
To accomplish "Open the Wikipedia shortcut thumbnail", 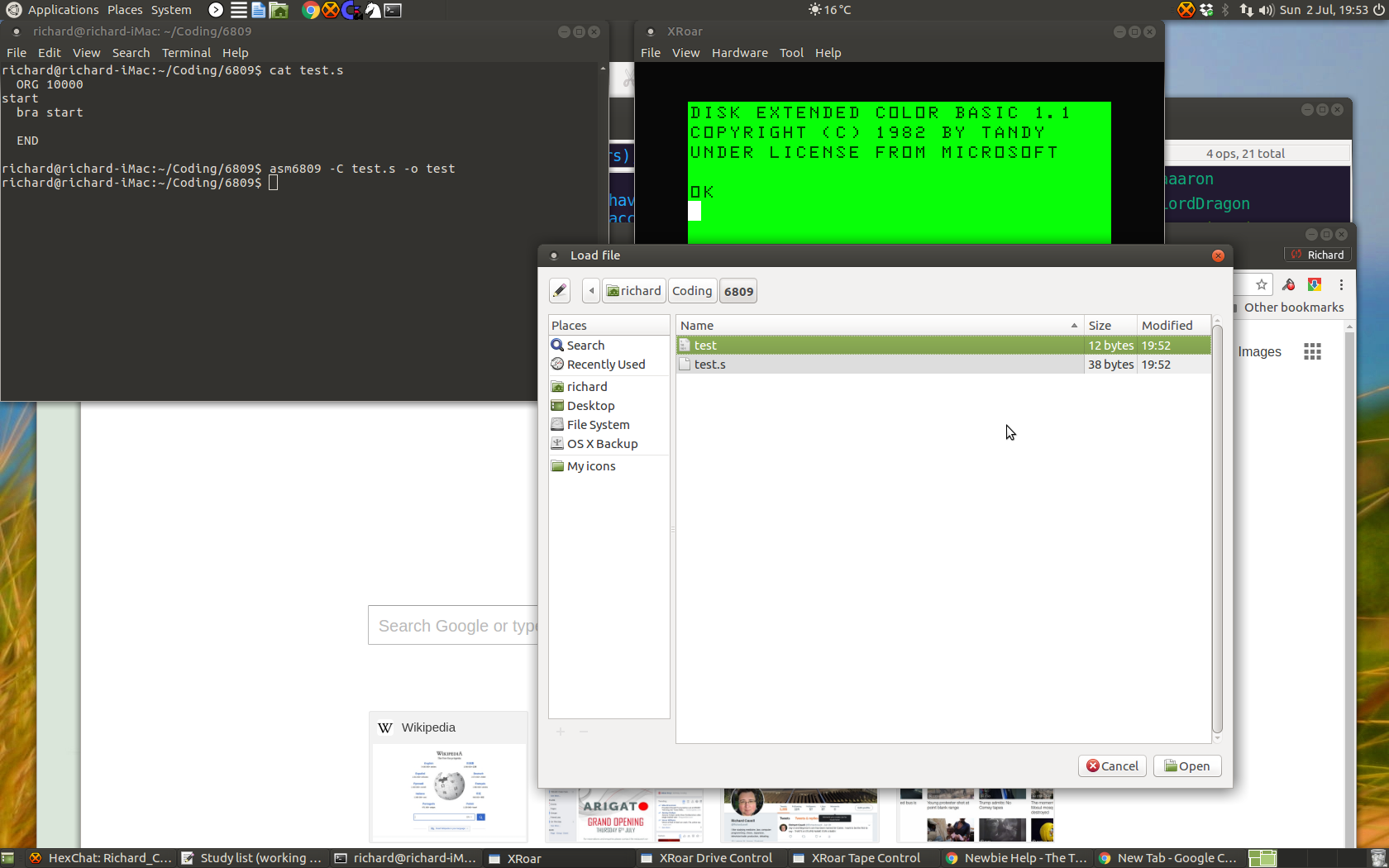I will [x=449, y=777].
